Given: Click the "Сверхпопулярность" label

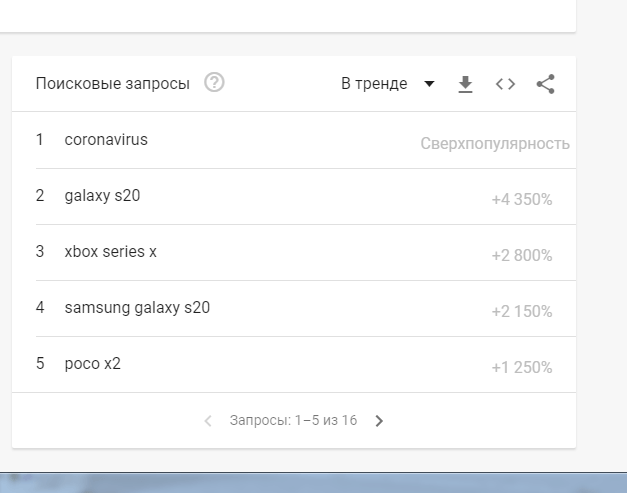Looking at the screenshot, I should pyautogui.click(x=495, y=144).
